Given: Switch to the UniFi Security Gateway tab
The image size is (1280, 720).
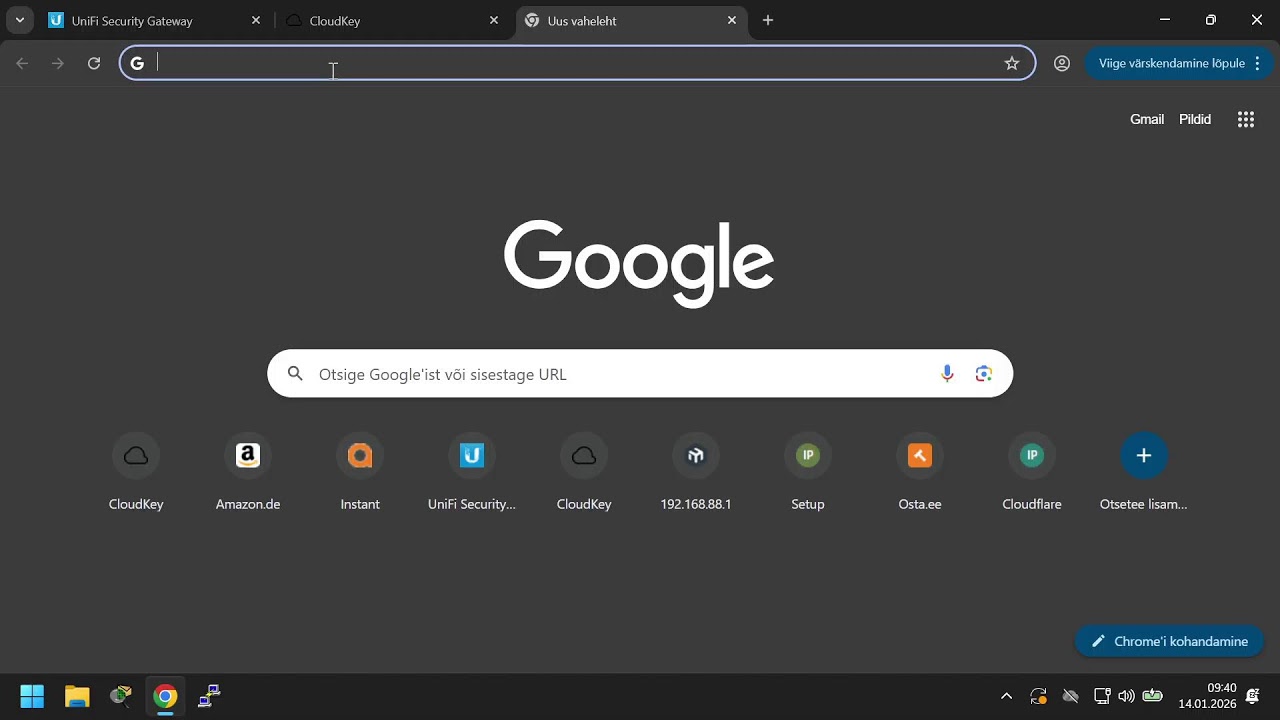Looking at the screenshot, I should click(155, 20).
